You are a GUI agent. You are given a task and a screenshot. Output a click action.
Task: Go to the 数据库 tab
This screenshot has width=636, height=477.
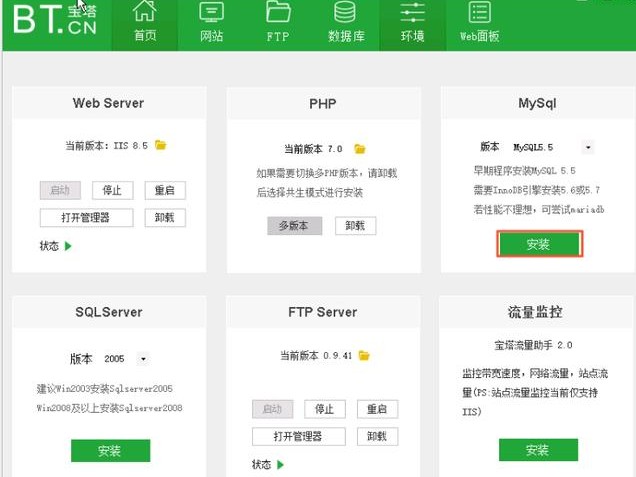(346, 25)
